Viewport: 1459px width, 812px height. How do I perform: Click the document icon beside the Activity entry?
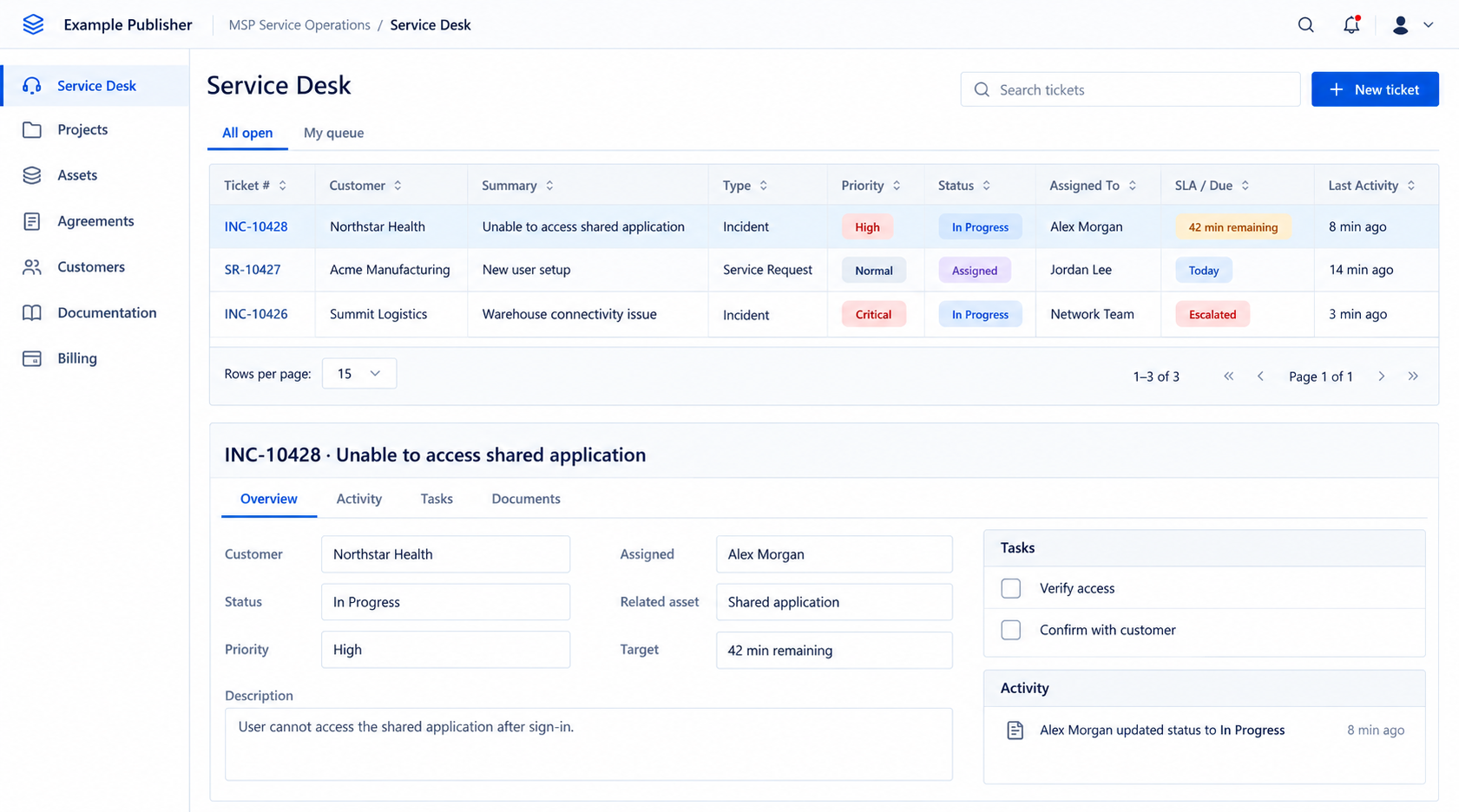(x=1015, y=730)
